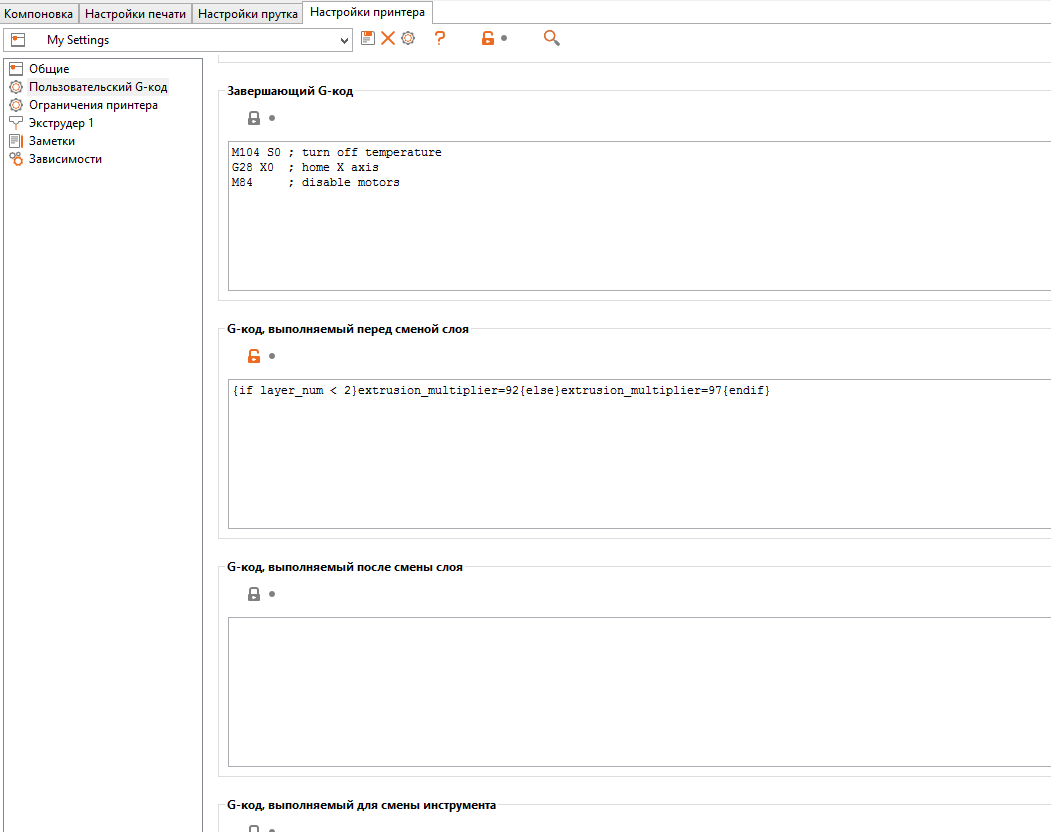The height and width of the screenshot is (832, 1051).
Task: Click the orange unlocked padlock in top toolbar
Action: 488,38
